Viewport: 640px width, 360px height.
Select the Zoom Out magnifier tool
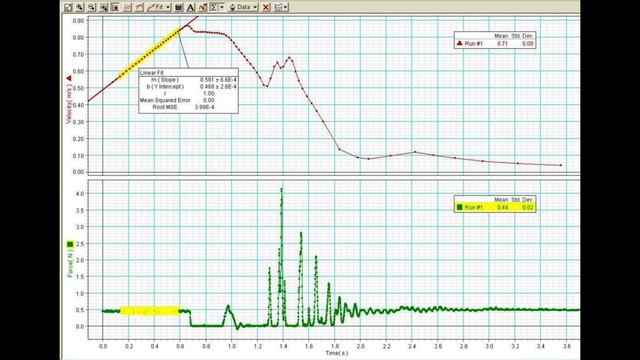coord(91,7)
